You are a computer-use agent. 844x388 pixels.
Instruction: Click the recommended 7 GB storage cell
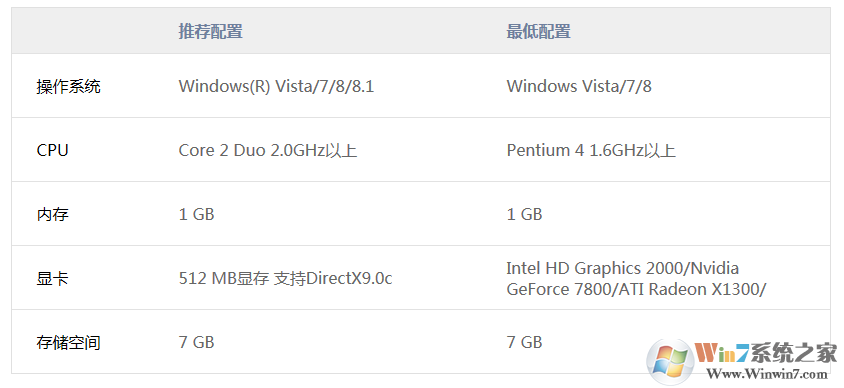[x=196, y=342]
